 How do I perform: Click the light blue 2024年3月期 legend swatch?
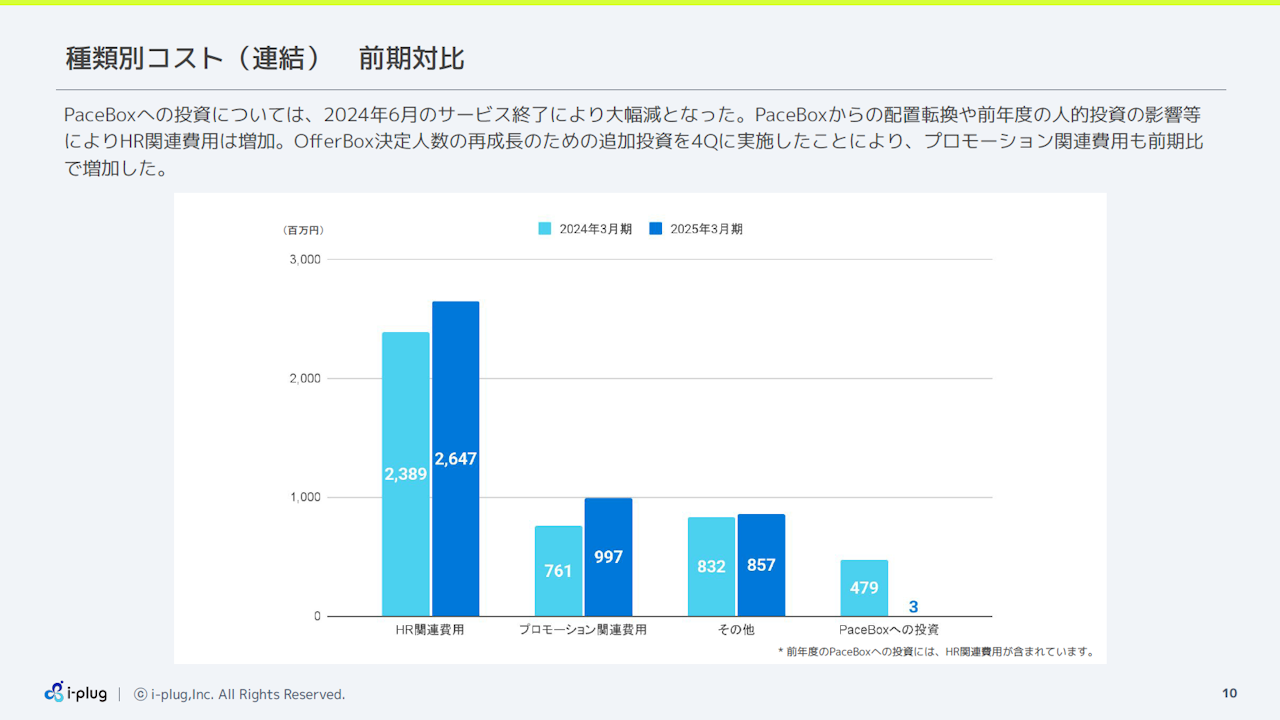click(x=545, y=228)
